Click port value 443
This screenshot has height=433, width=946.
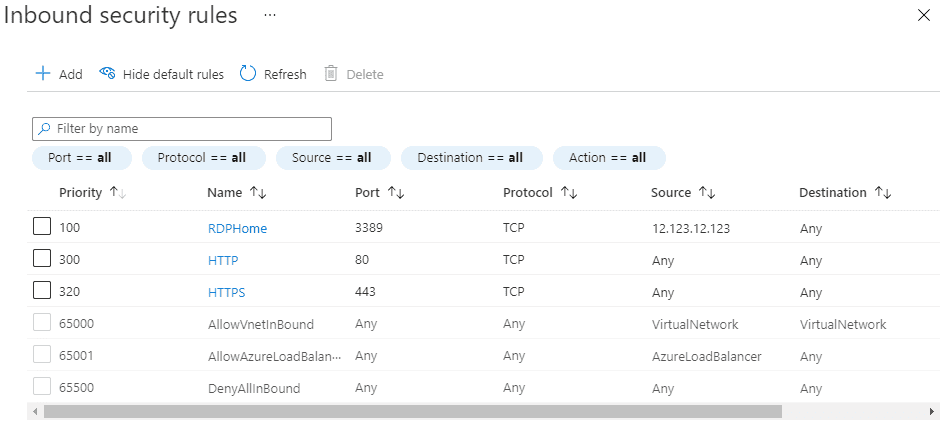coord(365,291)
